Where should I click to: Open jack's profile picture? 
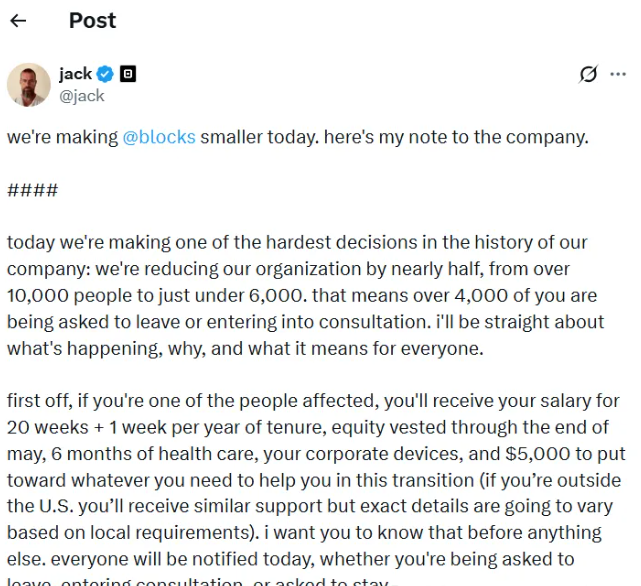(x=29, y=84)
